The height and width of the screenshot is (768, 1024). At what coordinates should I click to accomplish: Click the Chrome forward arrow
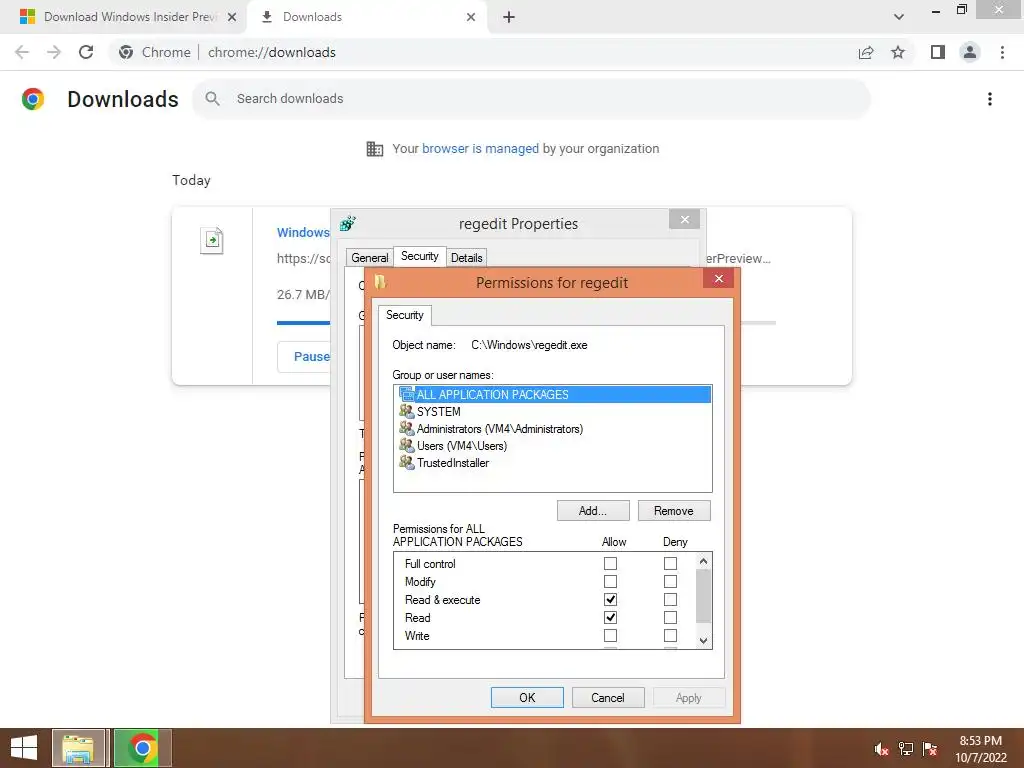point(54,52)
